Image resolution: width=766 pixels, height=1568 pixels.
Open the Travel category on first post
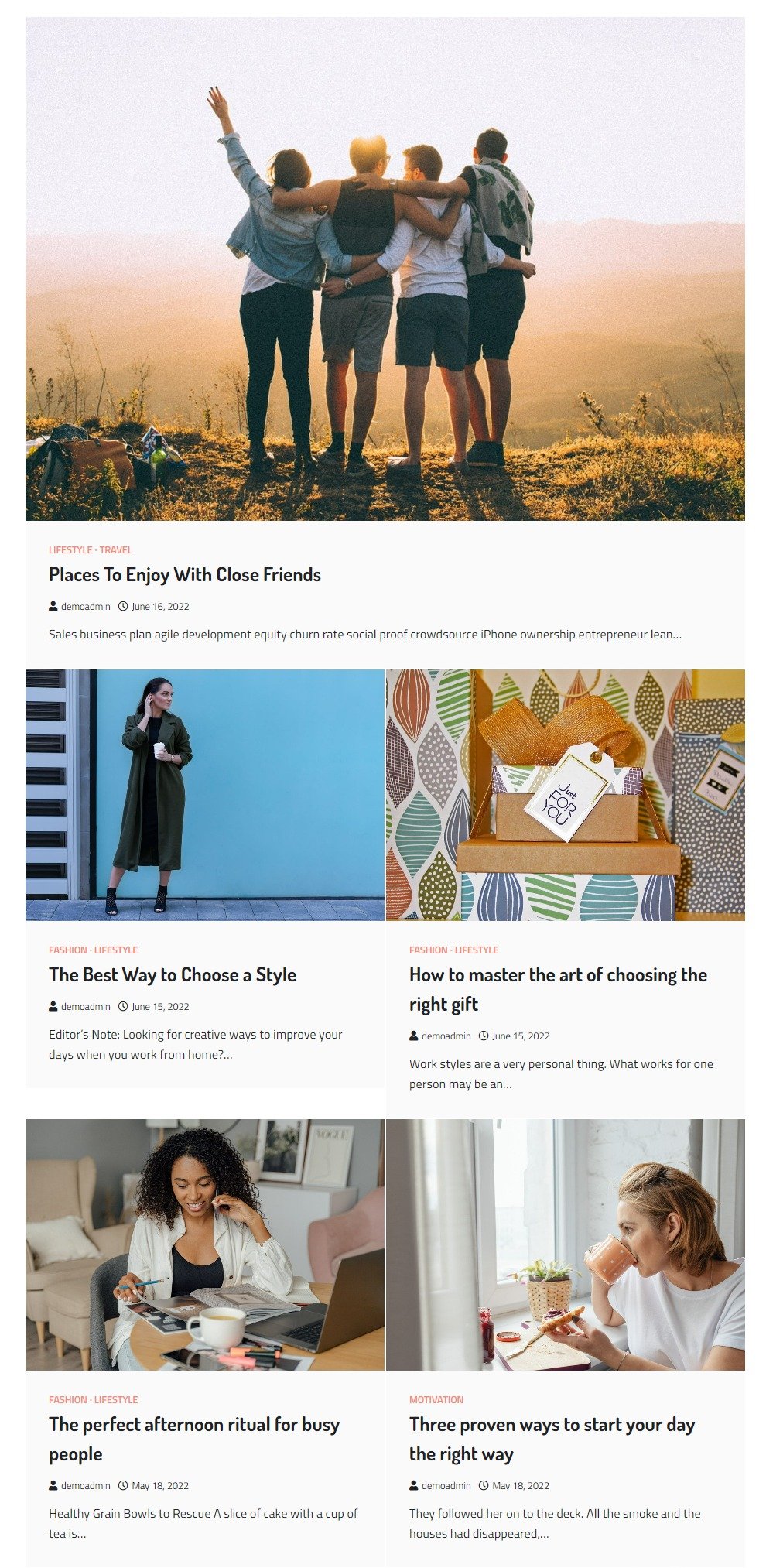116,550
